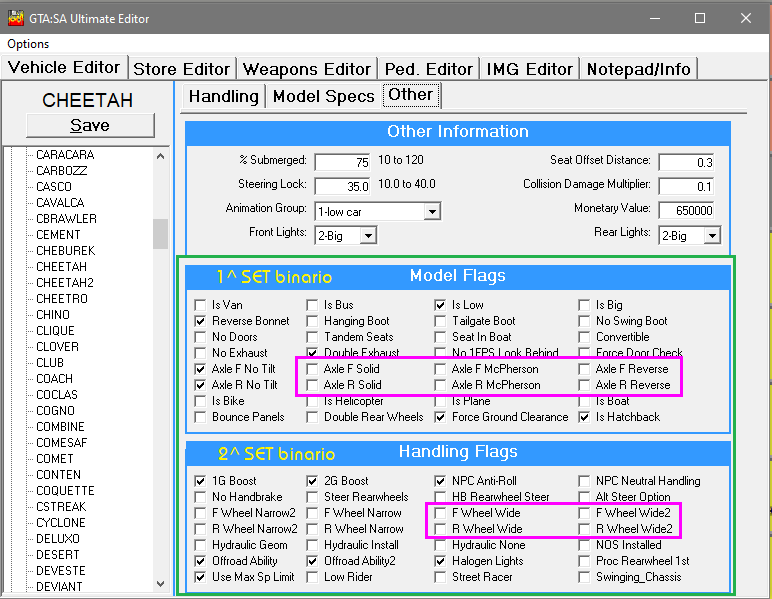Switch to the Store Editor tab
The image size is (772, 599).
(182, 69)
